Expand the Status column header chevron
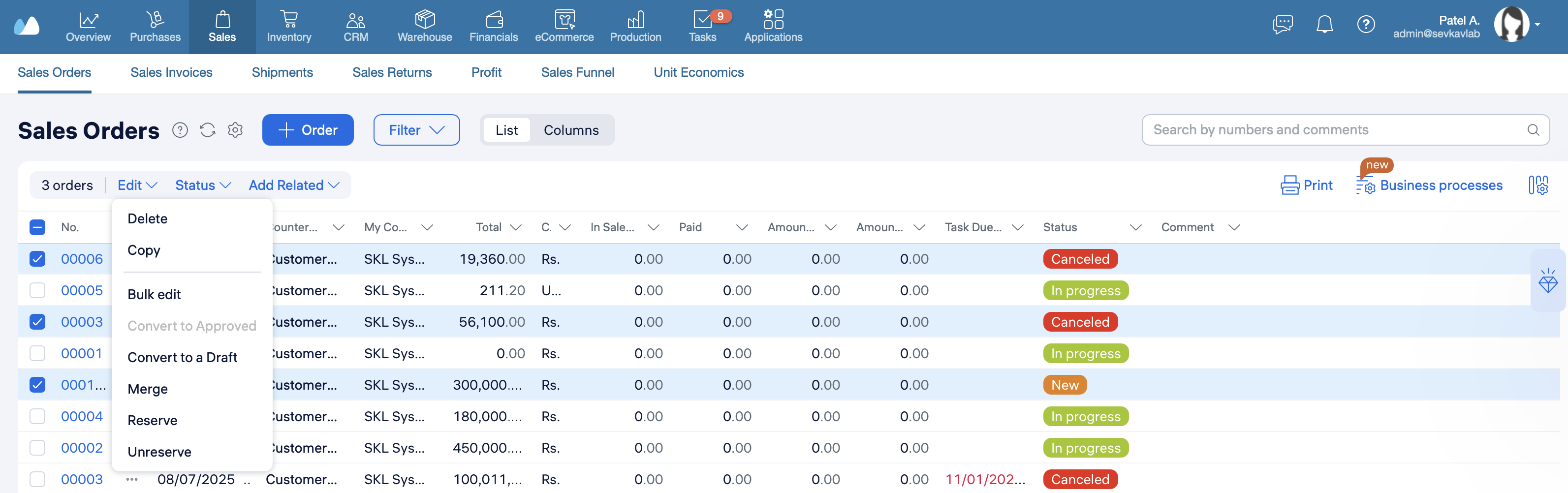Viewport: 1568px width, 493px height. [x=1135, y=228]
